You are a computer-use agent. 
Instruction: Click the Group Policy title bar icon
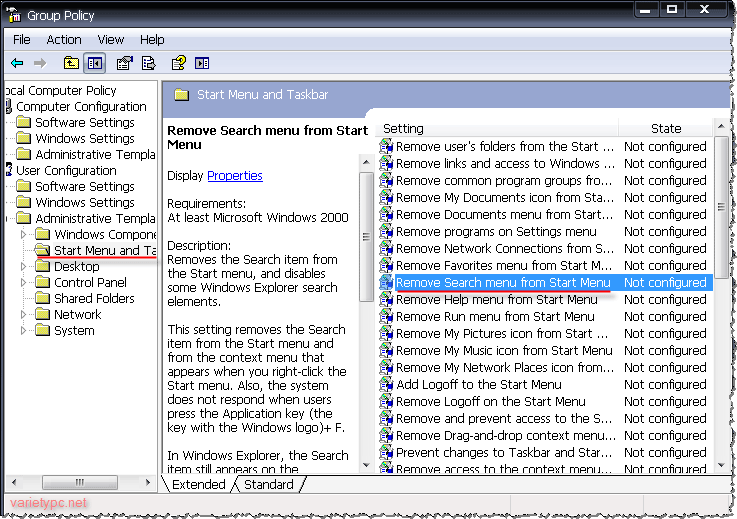coord(14,15)
